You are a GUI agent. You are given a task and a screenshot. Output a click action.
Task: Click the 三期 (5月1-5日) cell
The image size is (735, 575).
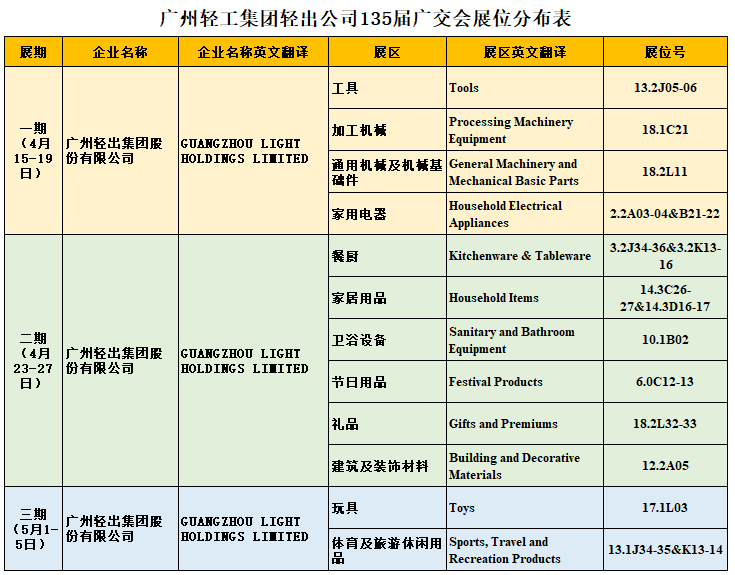33,529
